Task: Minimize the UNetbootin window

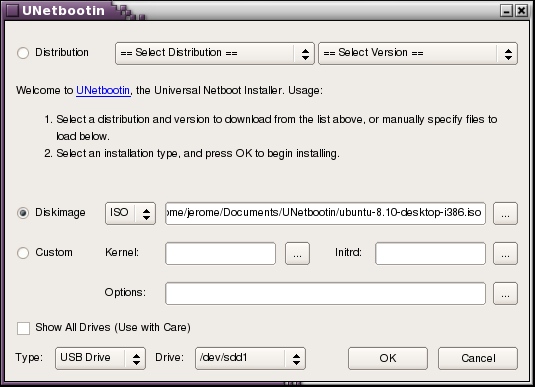Action: [x=507, y=11]
